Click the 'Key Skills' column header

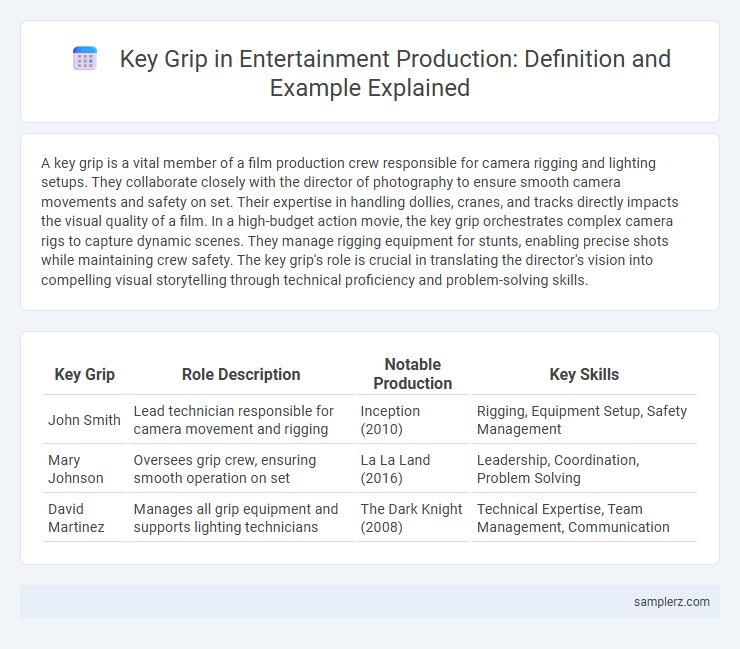pos(584,374)
